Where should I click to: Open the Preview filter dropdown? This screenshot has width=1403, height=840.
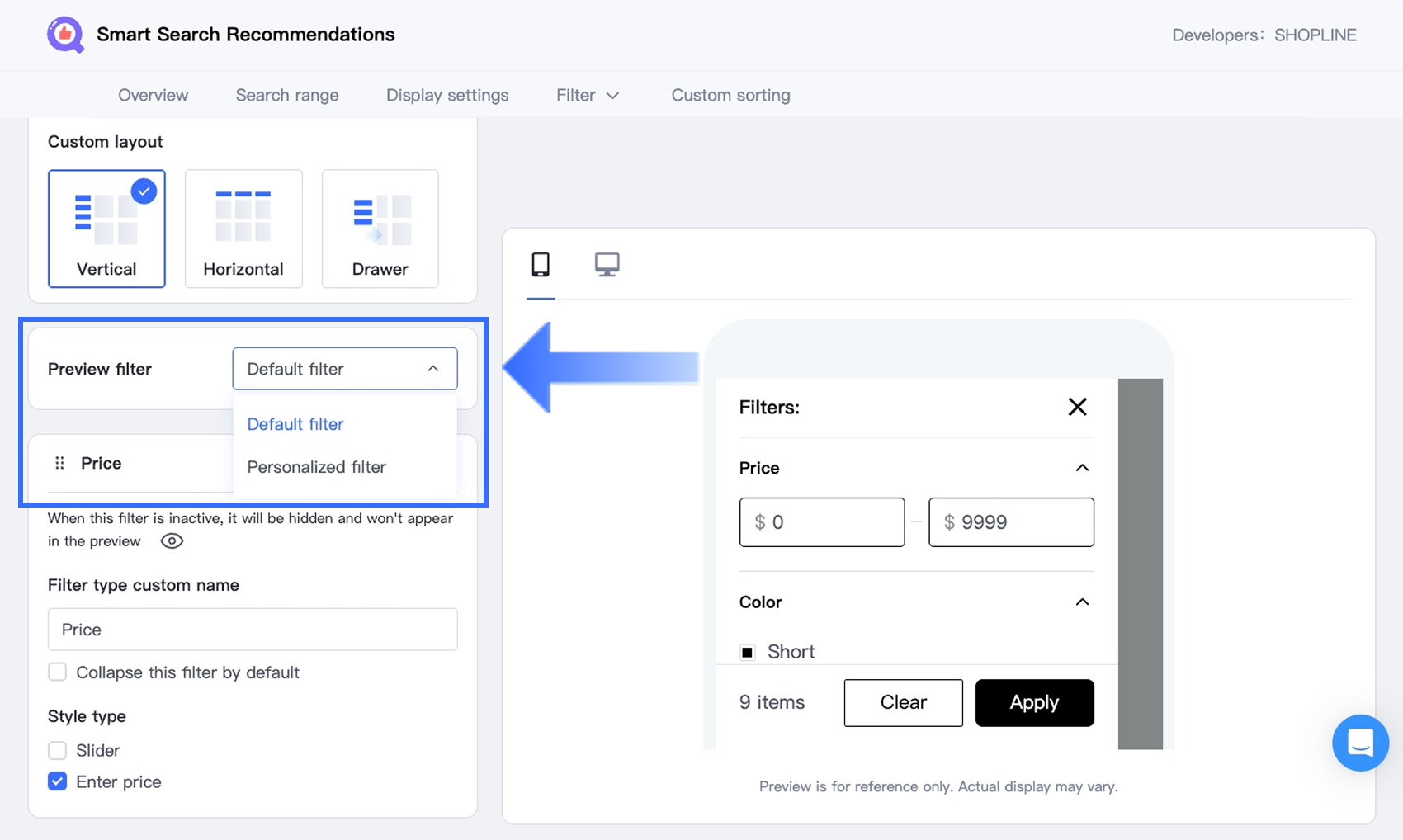point(344,369)
